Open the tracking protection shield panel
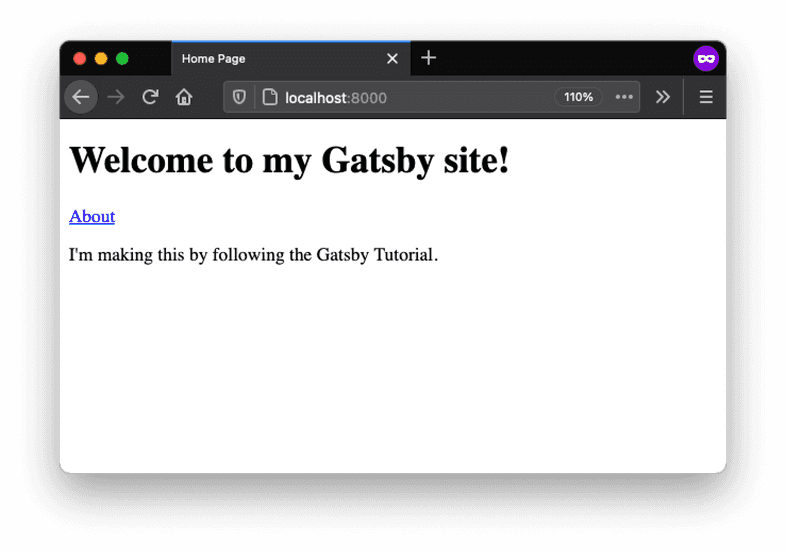This screenshot has width=786, height=552. (x=239, y=97)
